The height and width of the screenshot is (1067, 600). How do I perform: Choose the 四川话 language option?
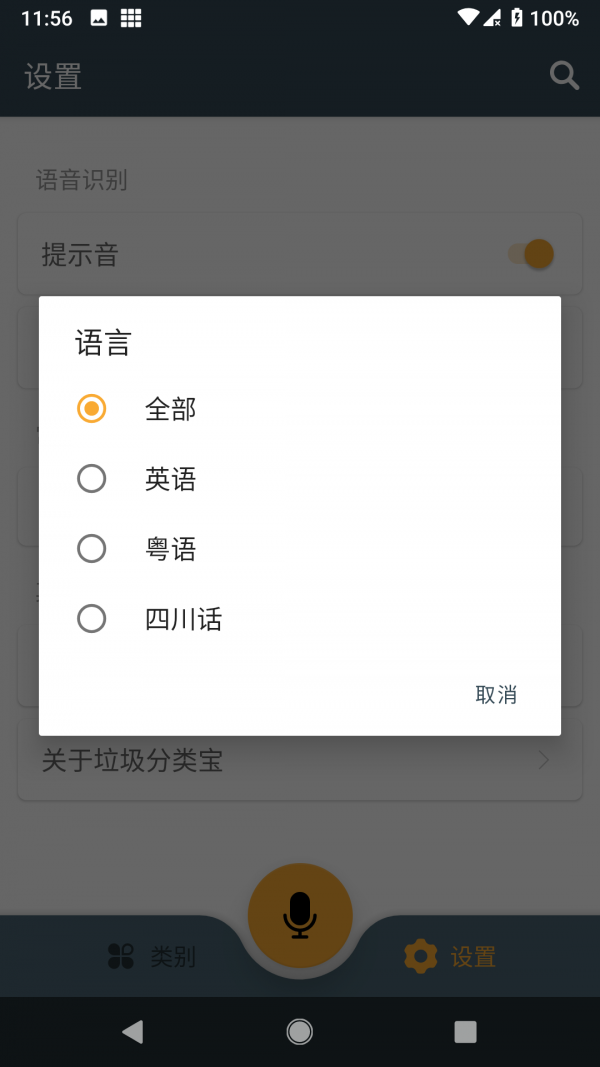(x=183, y=619)
